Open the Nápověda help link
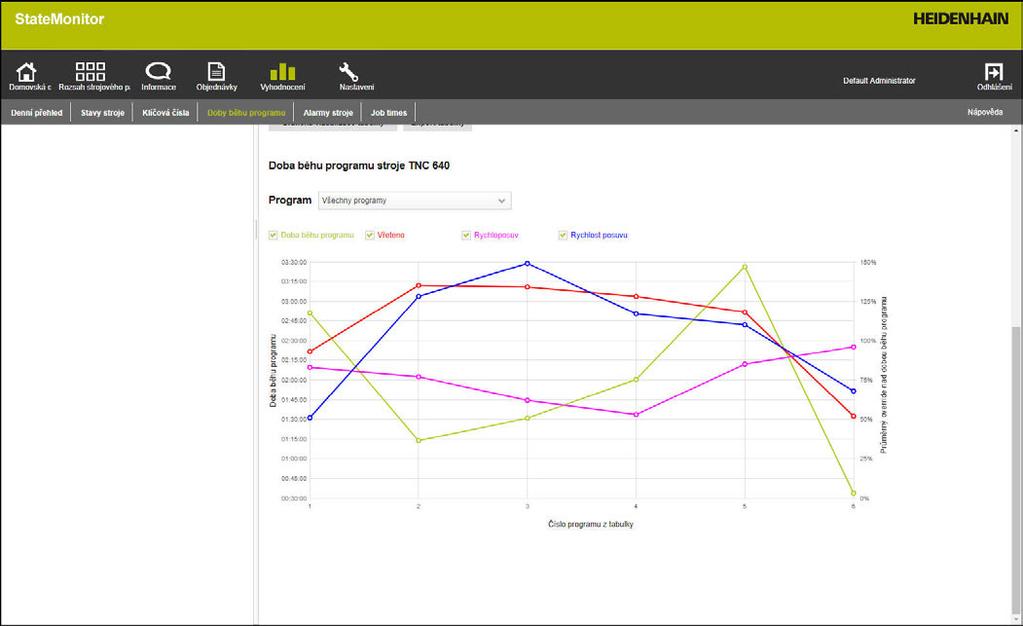1023x626 pixels. (985, 112)
